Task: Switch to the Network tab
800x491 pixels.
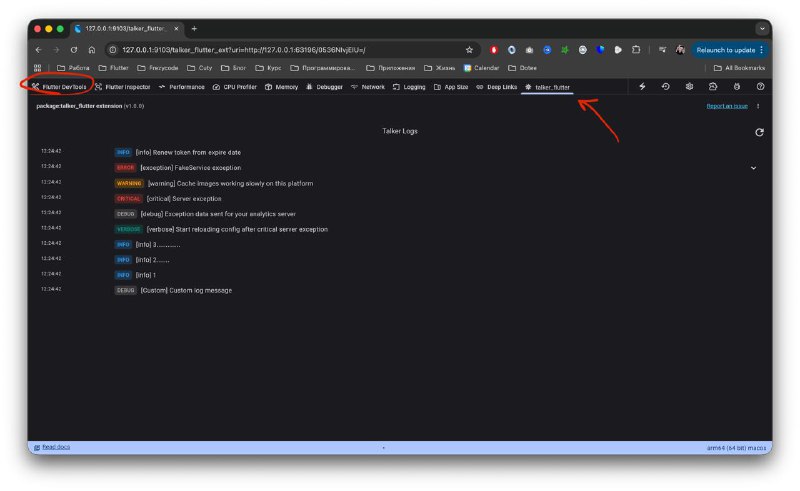Action: click(x=368, y=87)
